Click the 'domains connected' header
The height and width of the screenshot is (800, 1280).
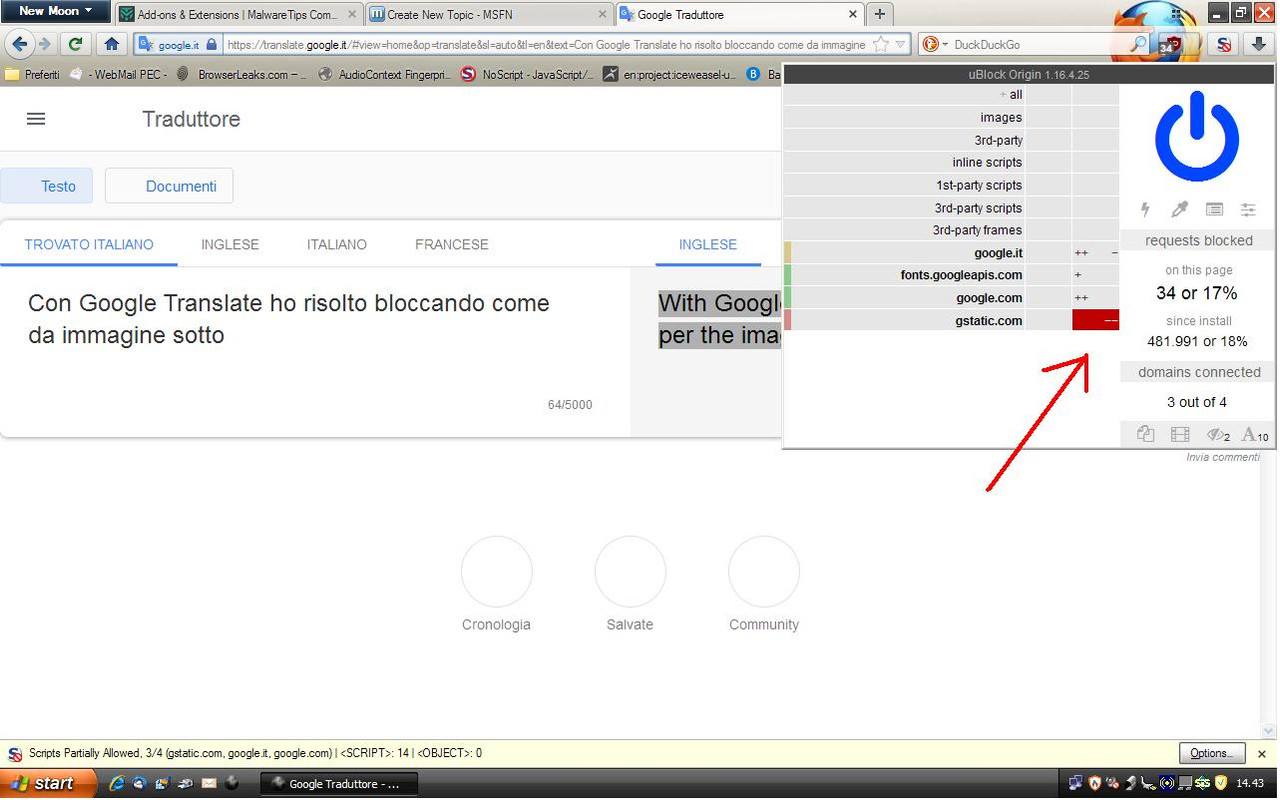[1198, 372]
